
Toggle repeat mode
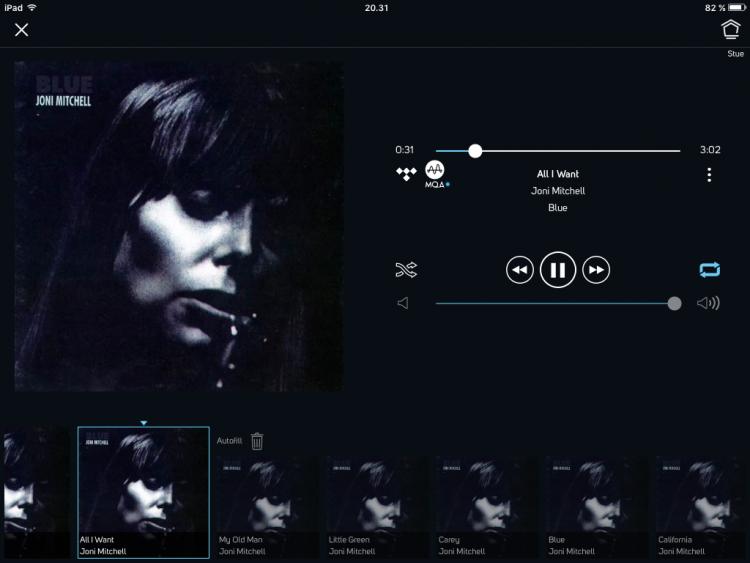click(x=709, y=270)
